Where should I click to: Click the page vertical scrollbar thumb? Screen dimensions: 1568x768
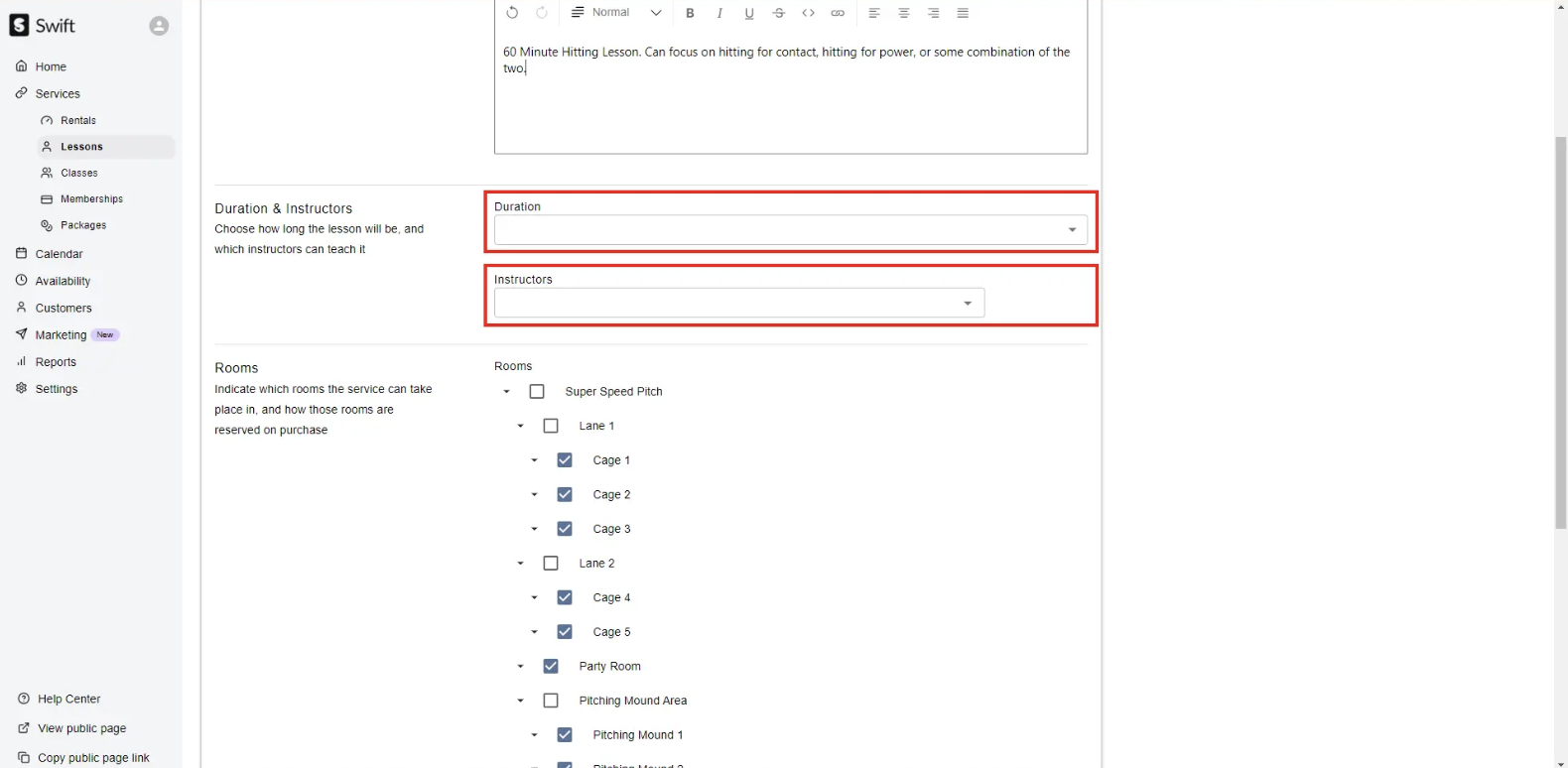click(1561, 333)
